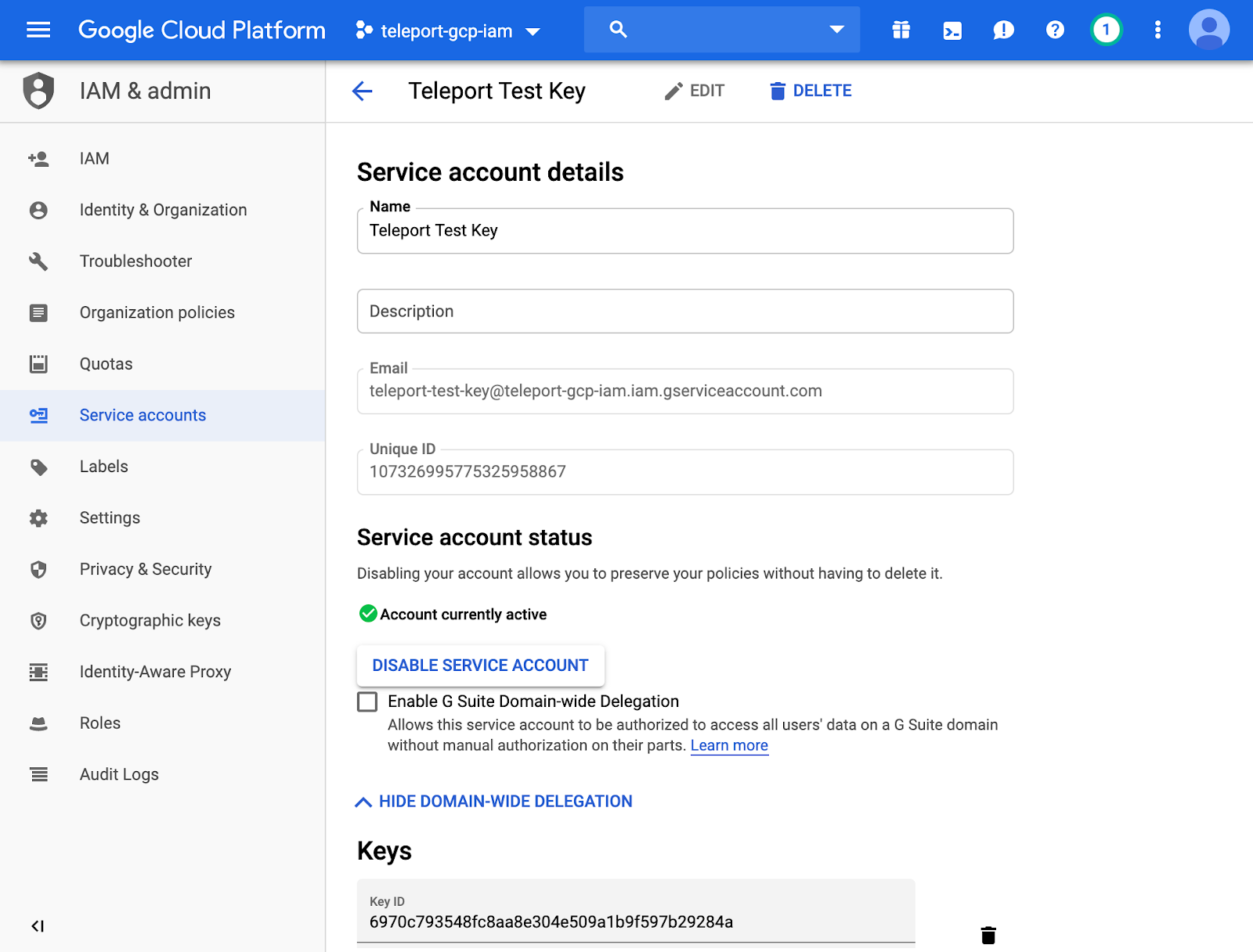This screenshot has height=952, width=1253.
Task: Click the Quotas icon
Action: point(38,364)
